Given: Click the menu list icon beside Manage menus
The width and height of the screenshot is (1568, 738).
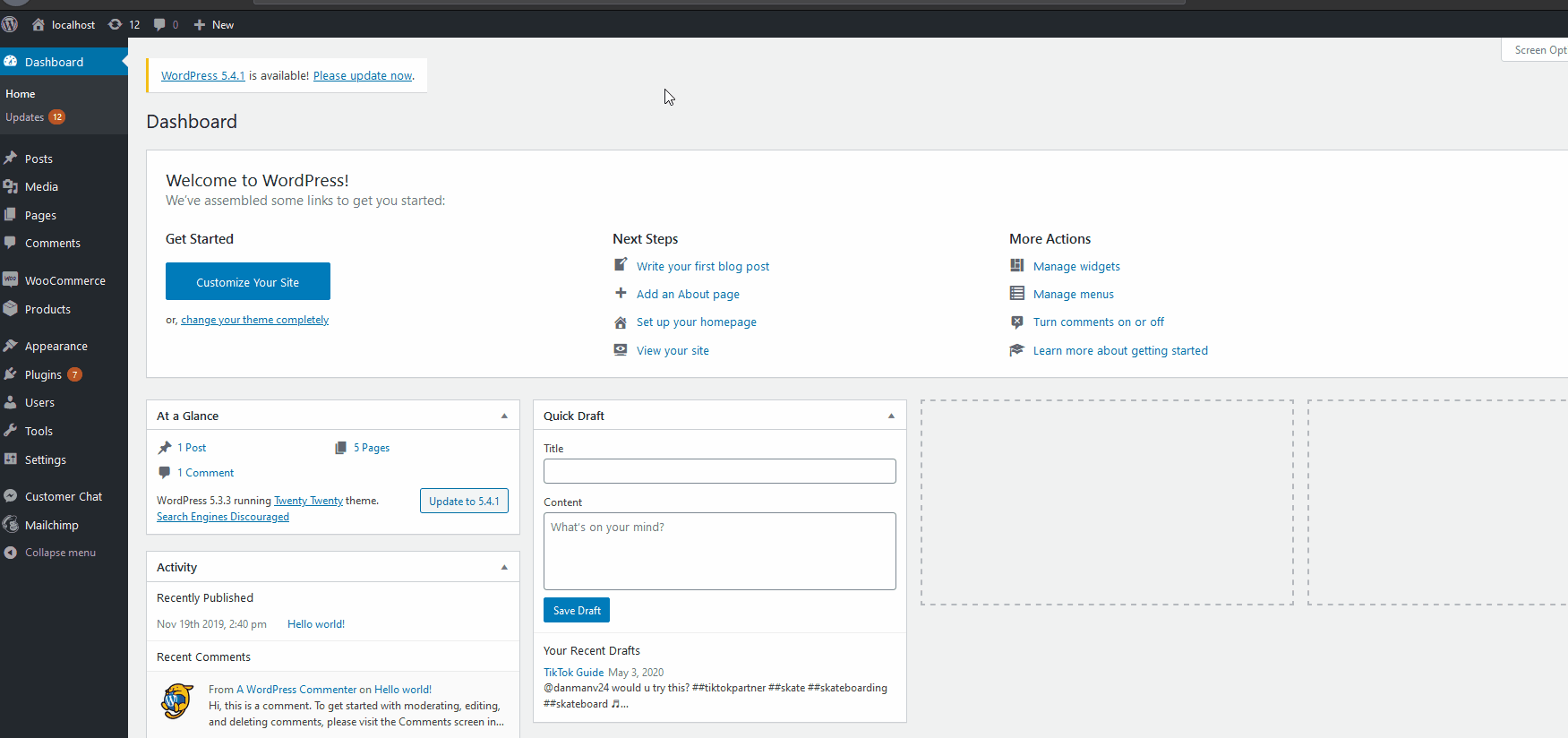Looking at the screenshot, I should click(x=1017, y=293).
